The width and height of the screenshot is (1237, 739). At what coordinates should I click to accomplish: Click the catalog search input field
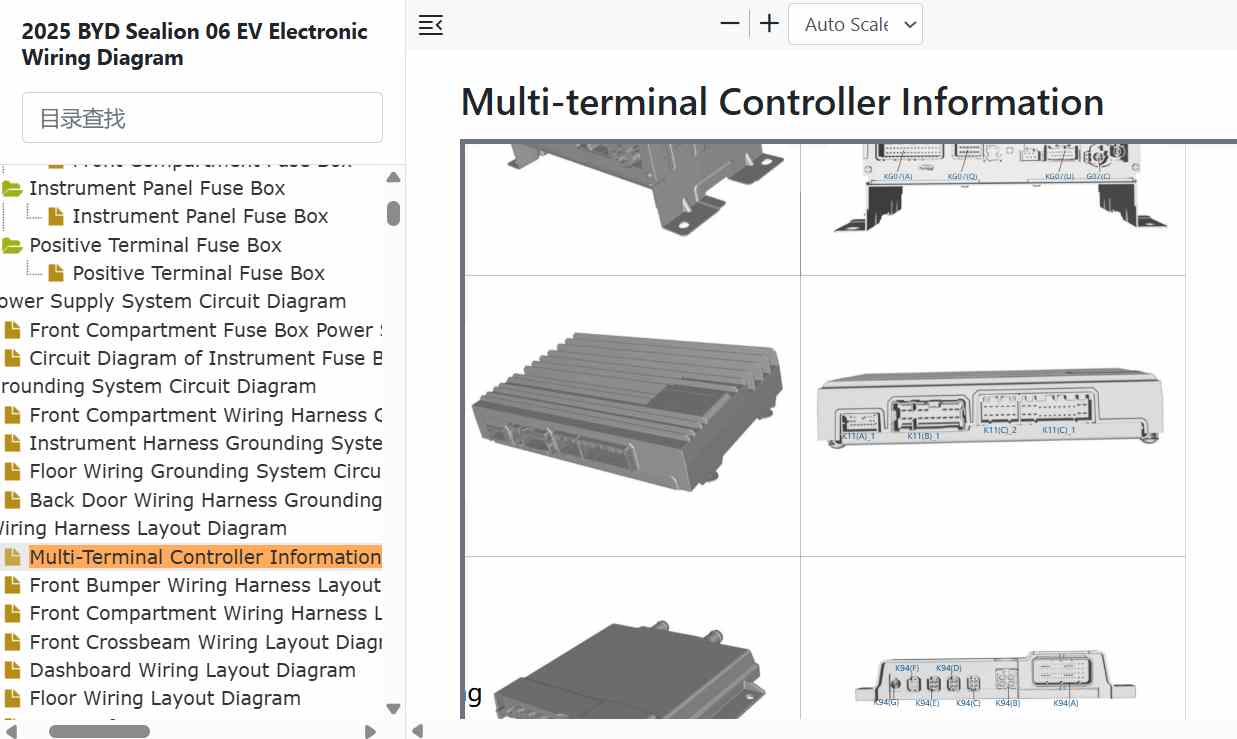[202, 118]
